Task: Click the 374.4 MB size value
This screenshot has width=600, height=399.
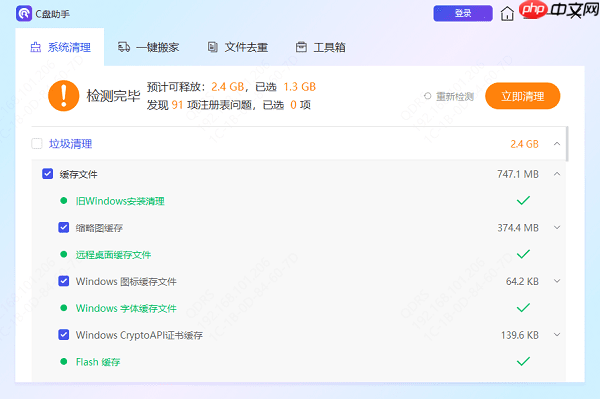Action: click(x=518, y=228)
